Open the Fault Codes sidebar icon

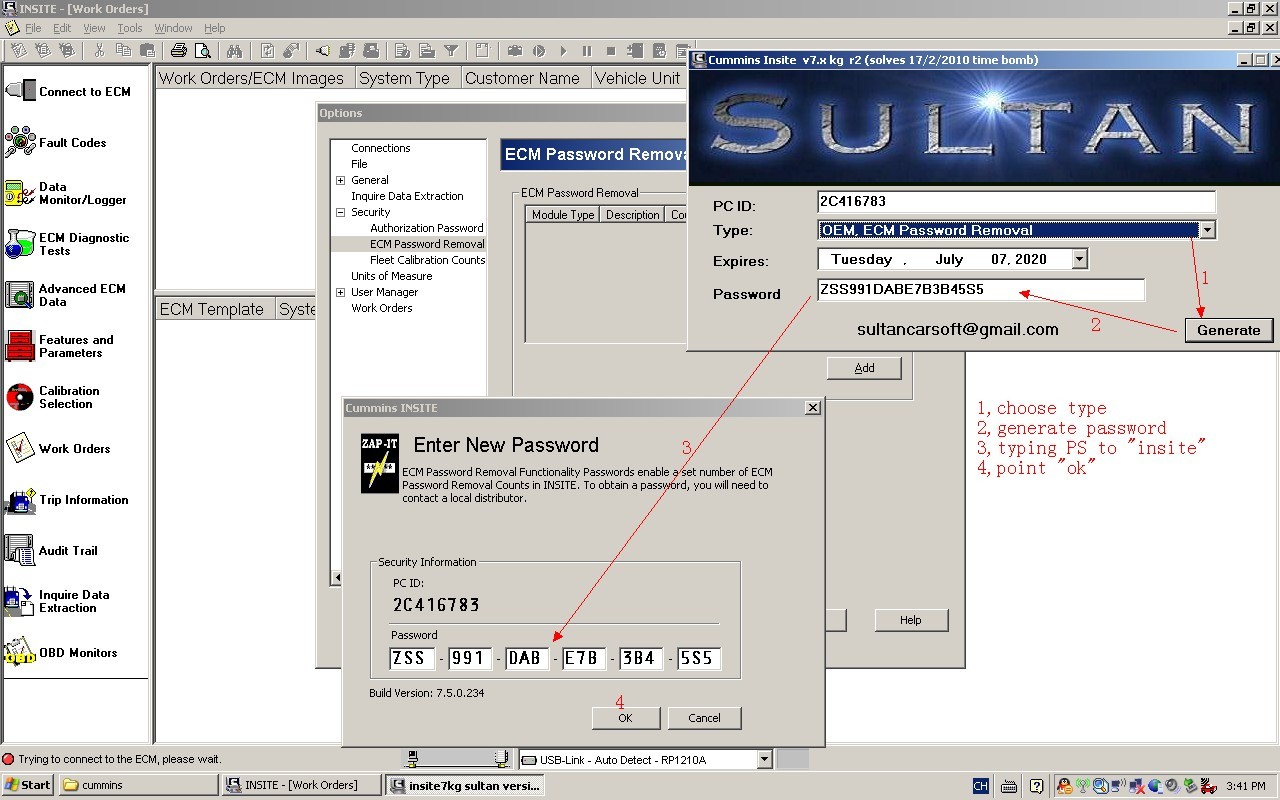[20, 142]
